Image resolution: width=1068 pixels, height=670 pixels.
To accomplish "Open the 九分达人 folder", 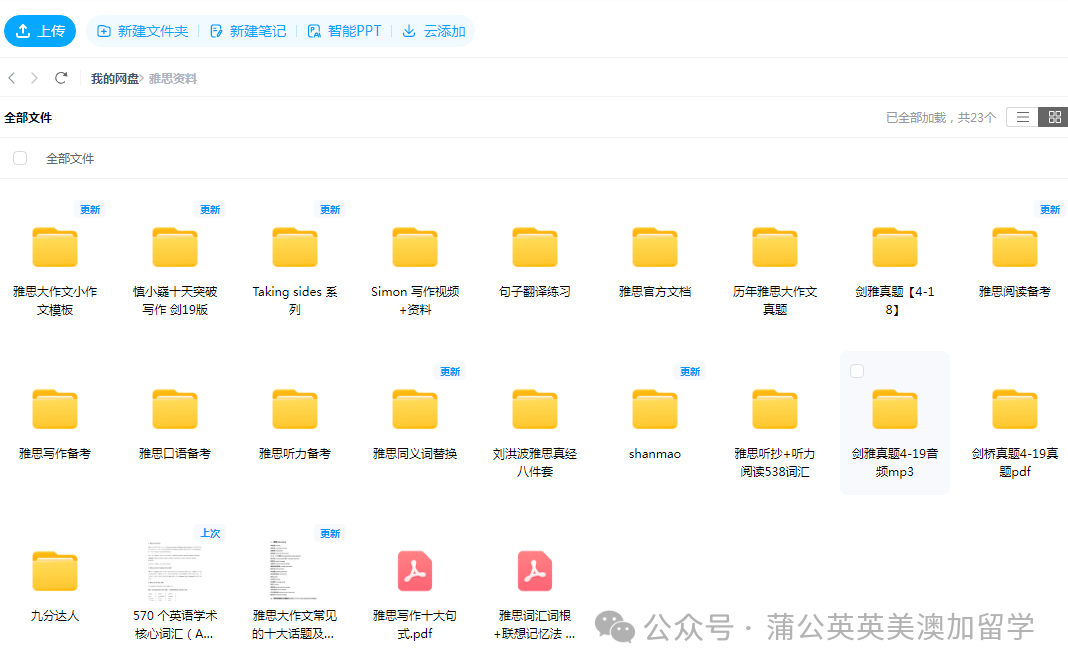I will 55,571.
